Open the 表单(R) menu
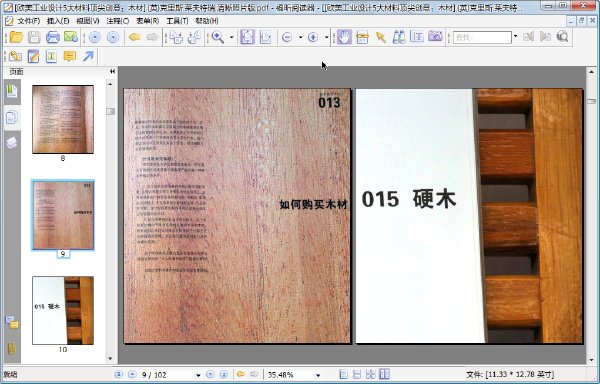The width and height of the screenshot is (600, 384). pyautogui.click(x=148, y=21)
